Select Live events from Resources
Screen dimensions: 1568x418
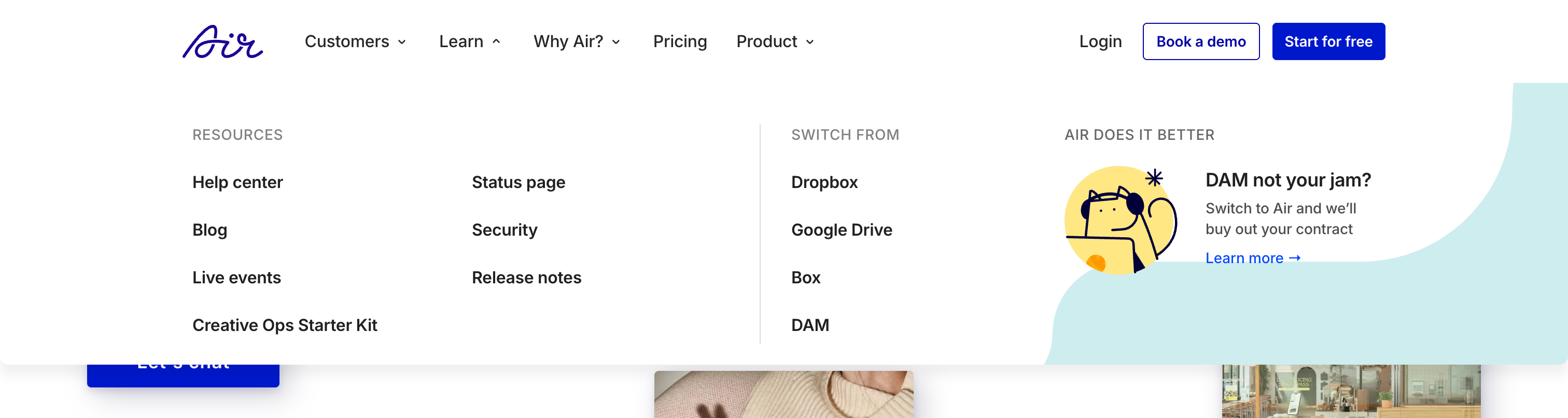pyautogui.click(x=236, y=278)
